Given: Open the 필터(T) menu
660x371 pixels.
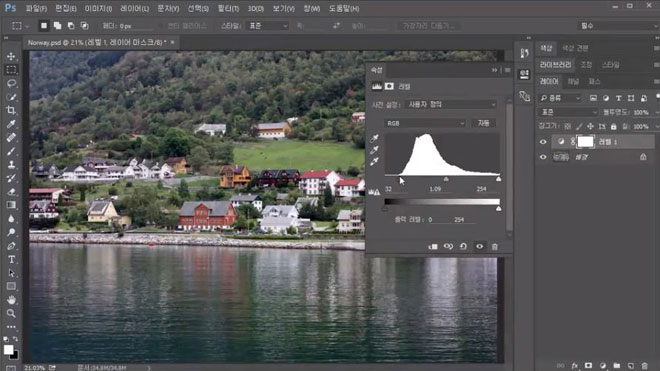Looking at the screenshot, I should 228,8.
